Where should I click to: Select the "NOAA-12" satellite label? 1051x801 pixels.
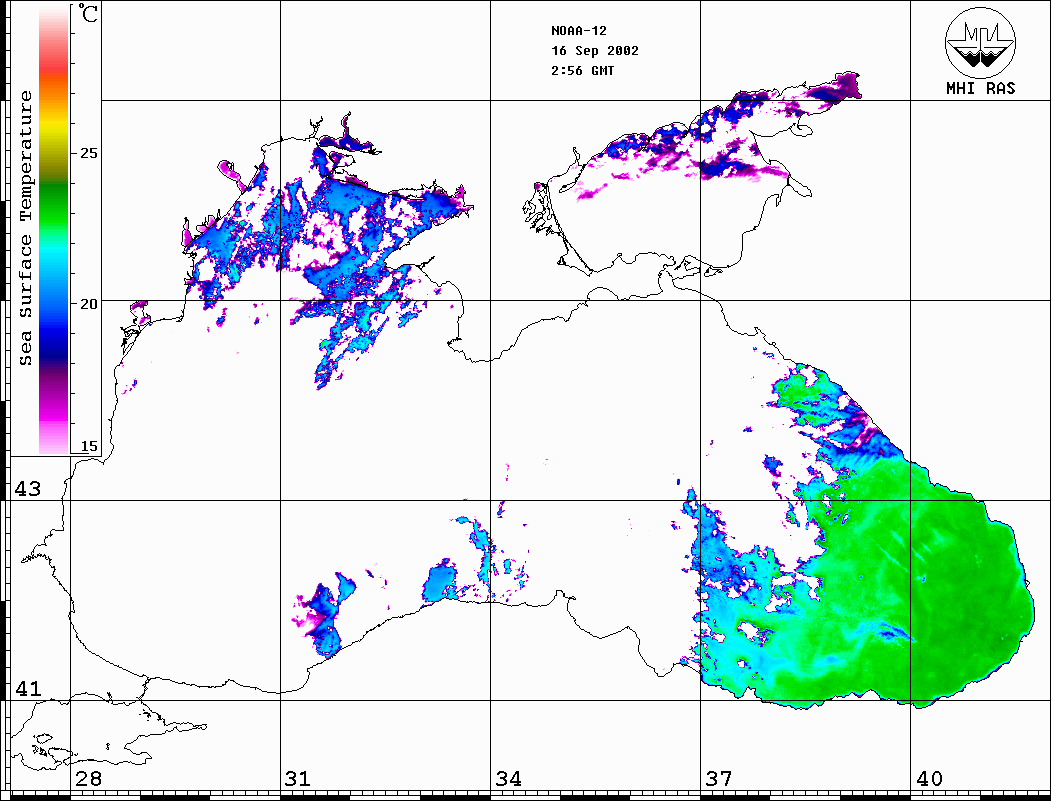click(578, 31)
